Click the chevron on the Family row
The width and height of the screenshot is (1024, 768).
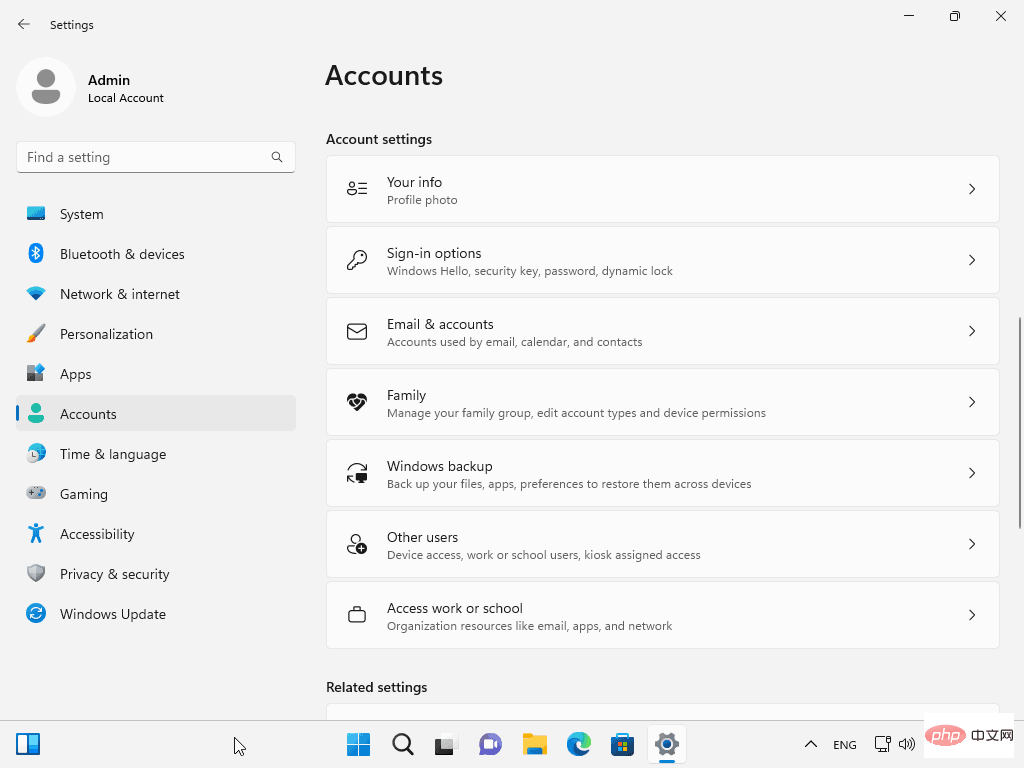[x=972, y=402]
